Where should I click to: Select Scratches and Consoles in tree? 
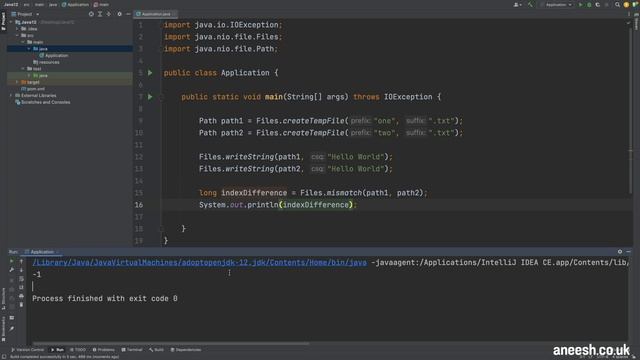pyautogui.click(x=42, y=102)
